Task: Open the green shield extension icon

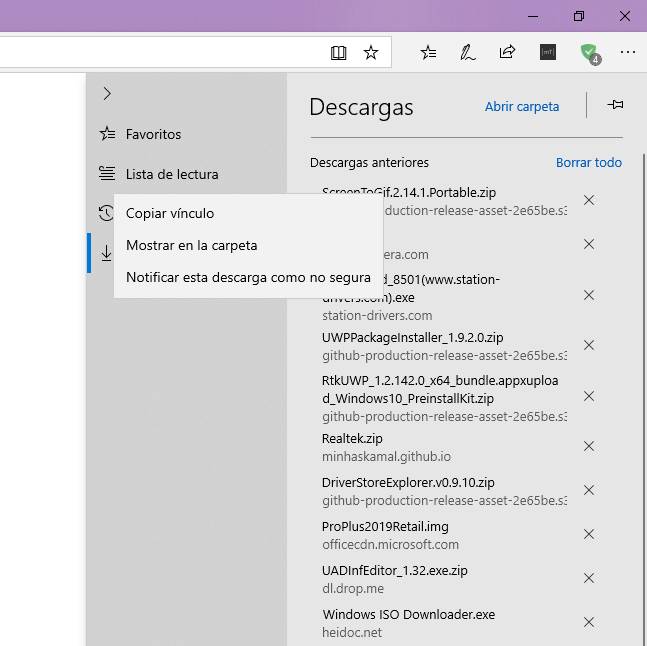Action: pyautogui.click(x=590, y=52)
